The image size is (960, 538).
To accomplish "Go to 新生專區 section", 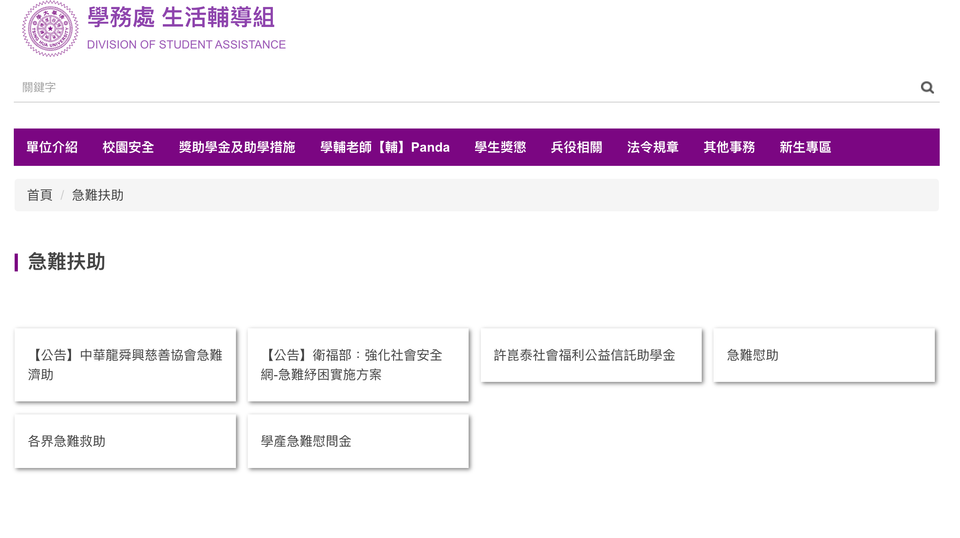I will click(x=805, y=147).
